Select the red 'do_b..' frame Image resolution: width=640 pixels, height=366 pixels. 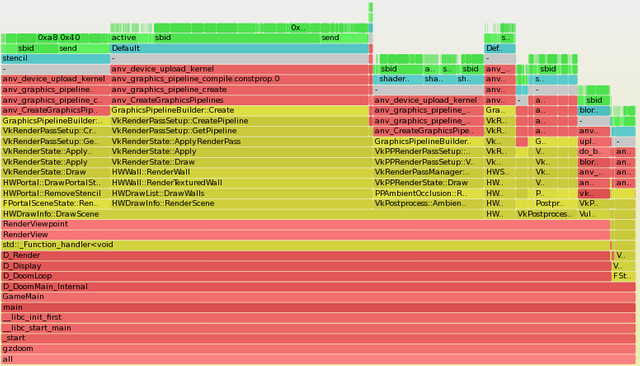tap(594, 151)
